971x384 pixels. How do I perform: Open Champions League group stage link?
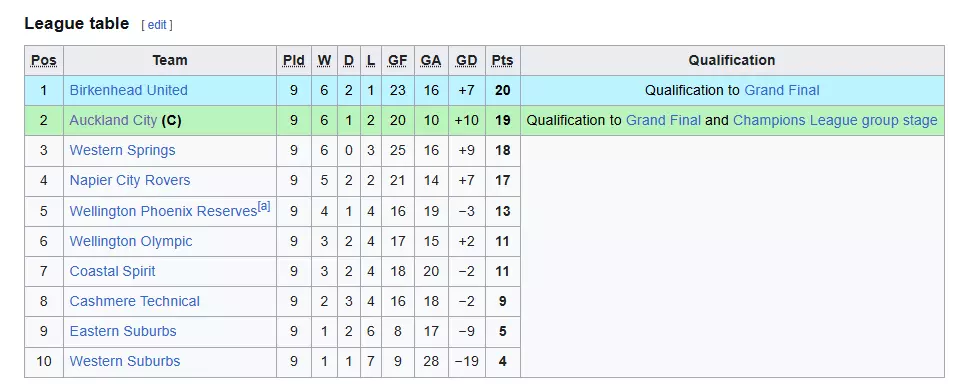tap(835, 120)
